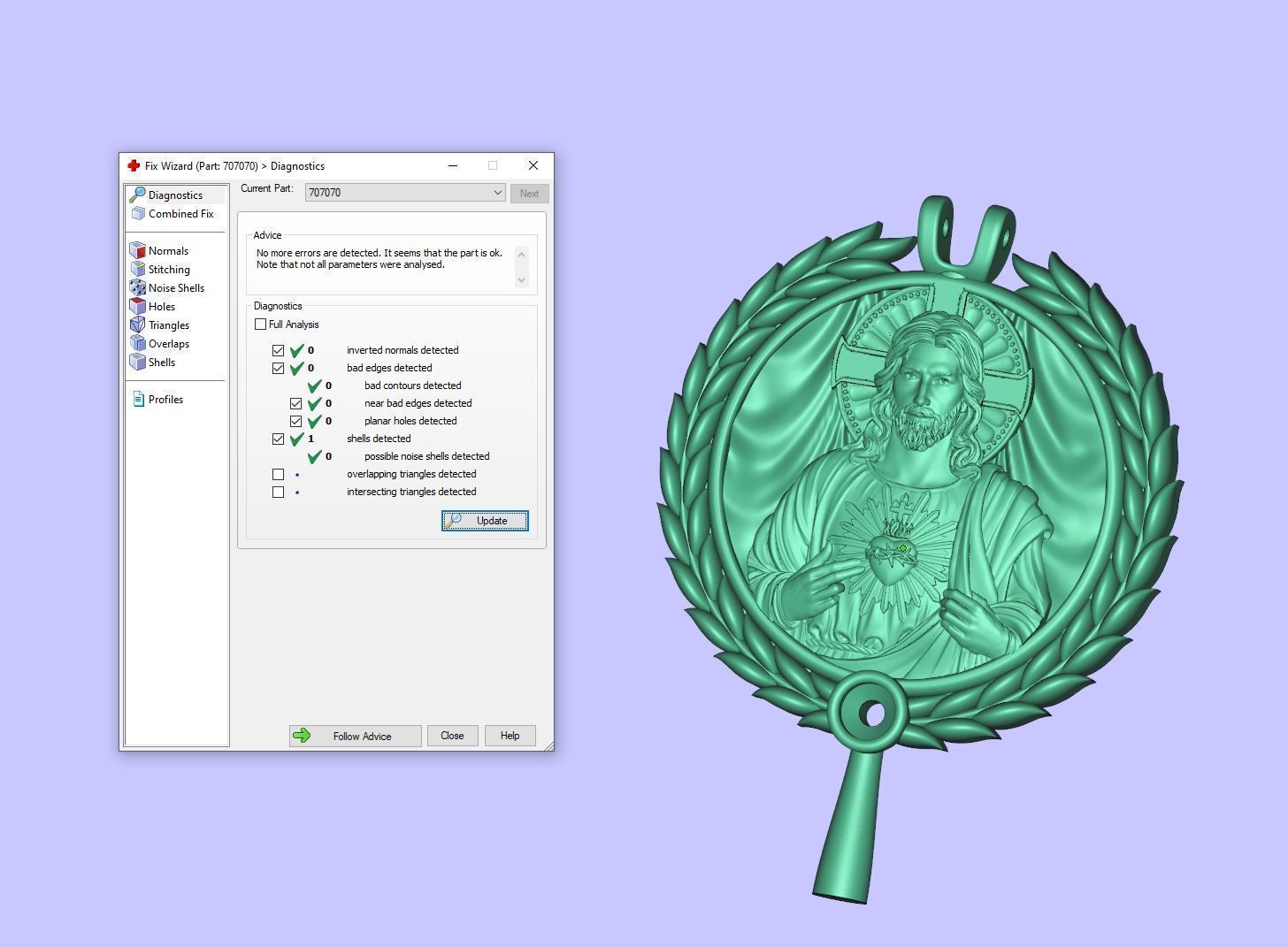Click the red cross Fix Wizard title icon
Screen dimensions: 1288x947
[134, 165]
